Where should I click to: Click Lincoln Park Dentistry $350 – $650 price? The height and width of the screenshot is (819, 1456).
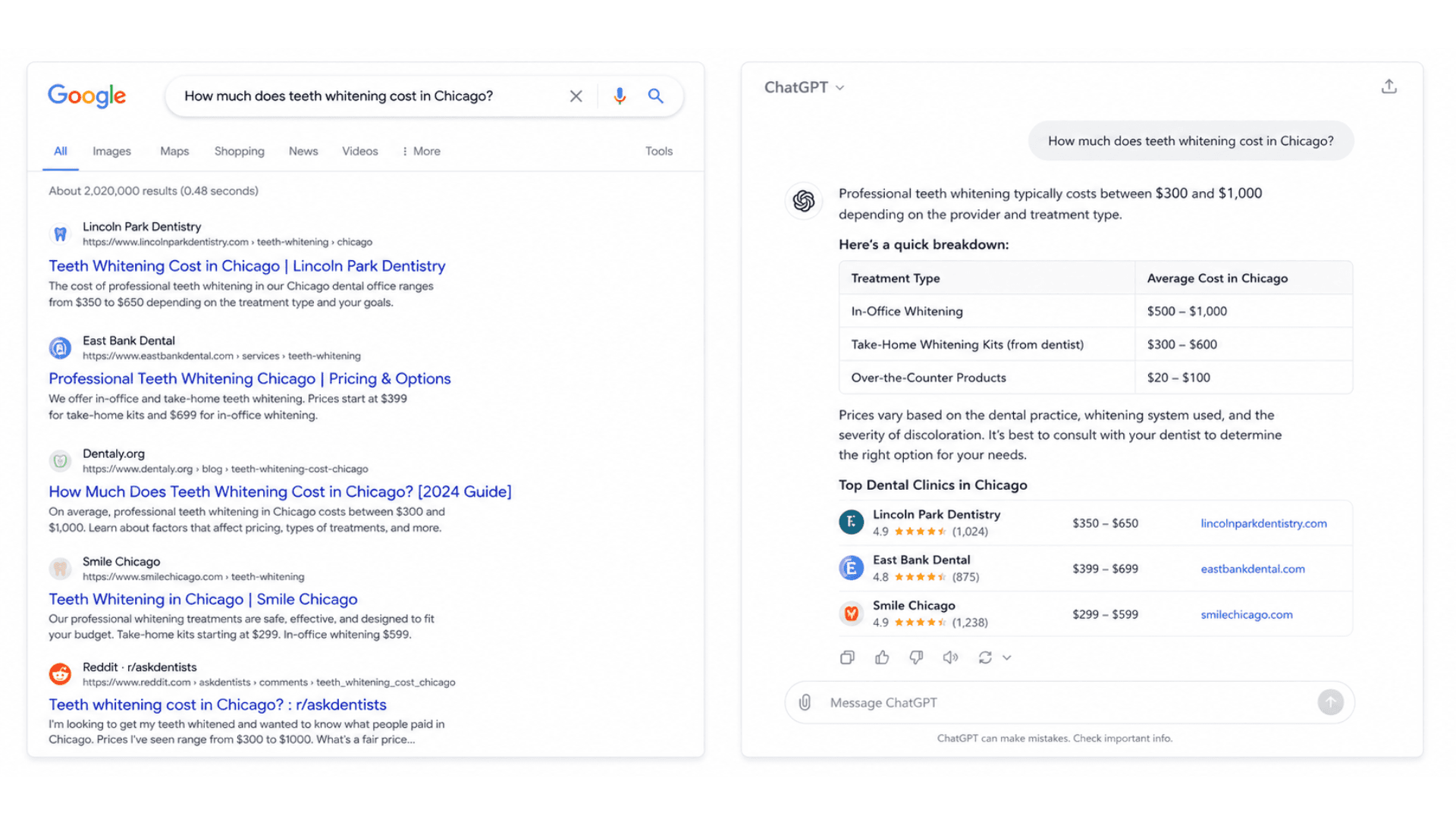click(1105, 523)
